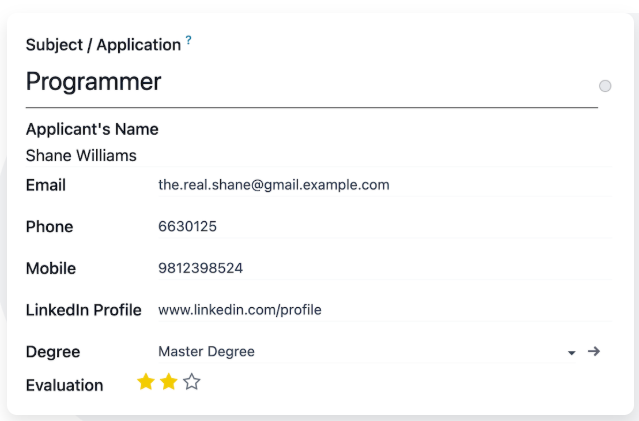639x421 pixels.
Task: Open the Master Degree record via arrow icon
Action: 594,351
